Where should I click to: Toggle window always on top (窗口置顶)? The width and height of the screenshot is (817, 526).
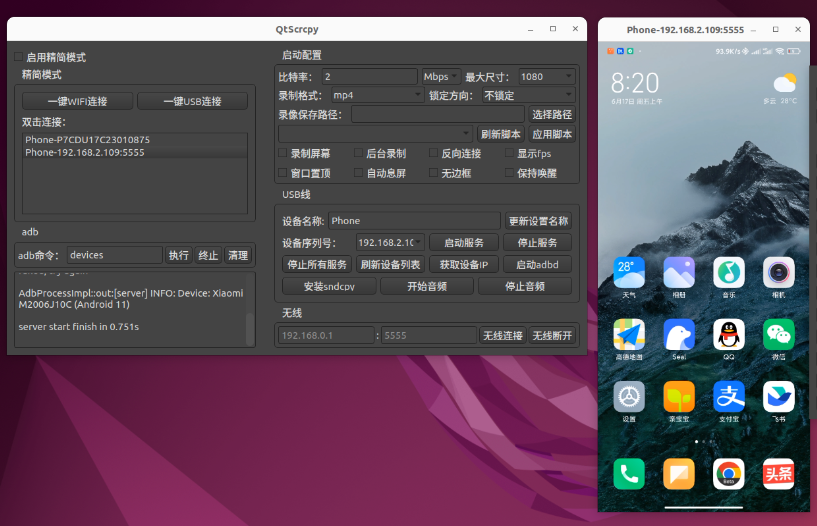[x=283, y=172]
